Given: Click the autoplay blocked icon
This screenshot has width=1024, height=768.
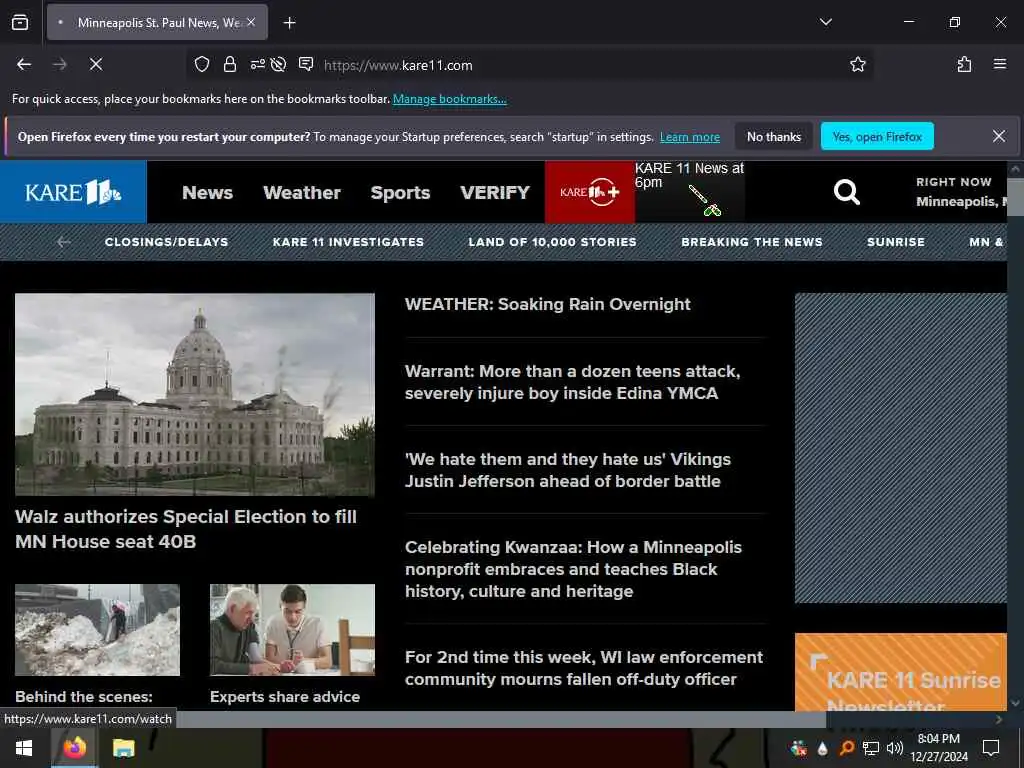Looking at the screenshot, I should (x=279, y=64).
